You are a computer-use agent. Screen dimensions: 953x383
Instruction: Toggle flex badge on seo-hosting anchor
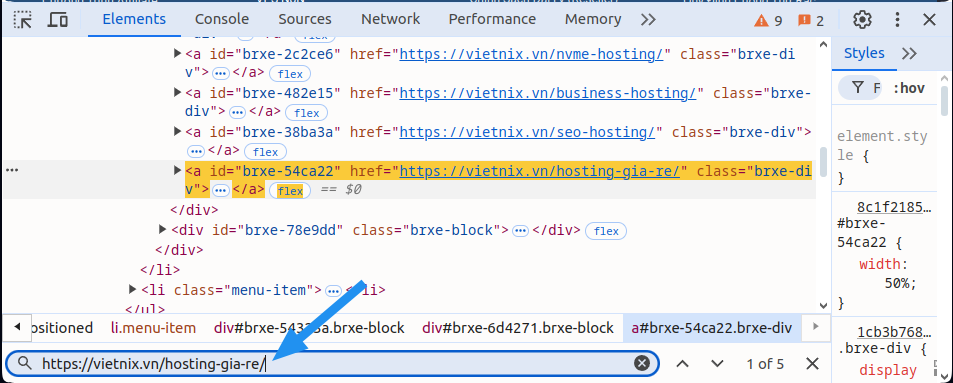pos(265,152)
